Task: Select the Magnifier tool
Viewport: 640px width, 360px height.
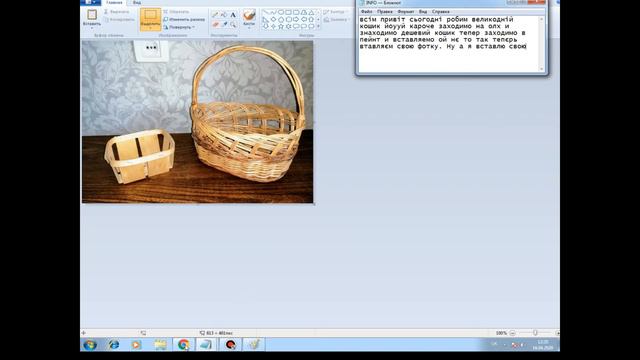Action: coord(233,24)
